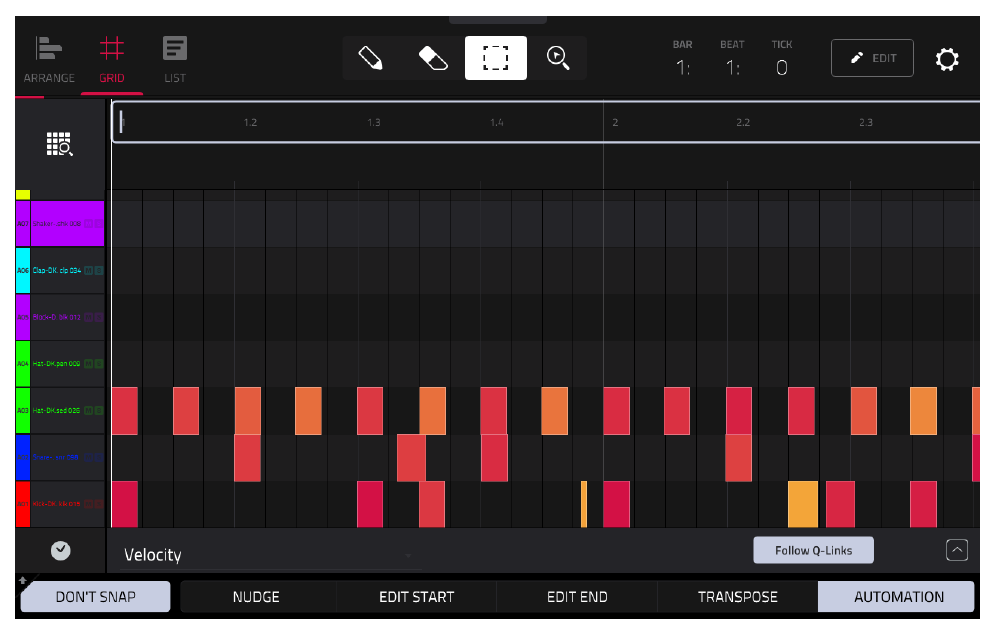
Task: Open the EDIT START tab
Action: 417,597
